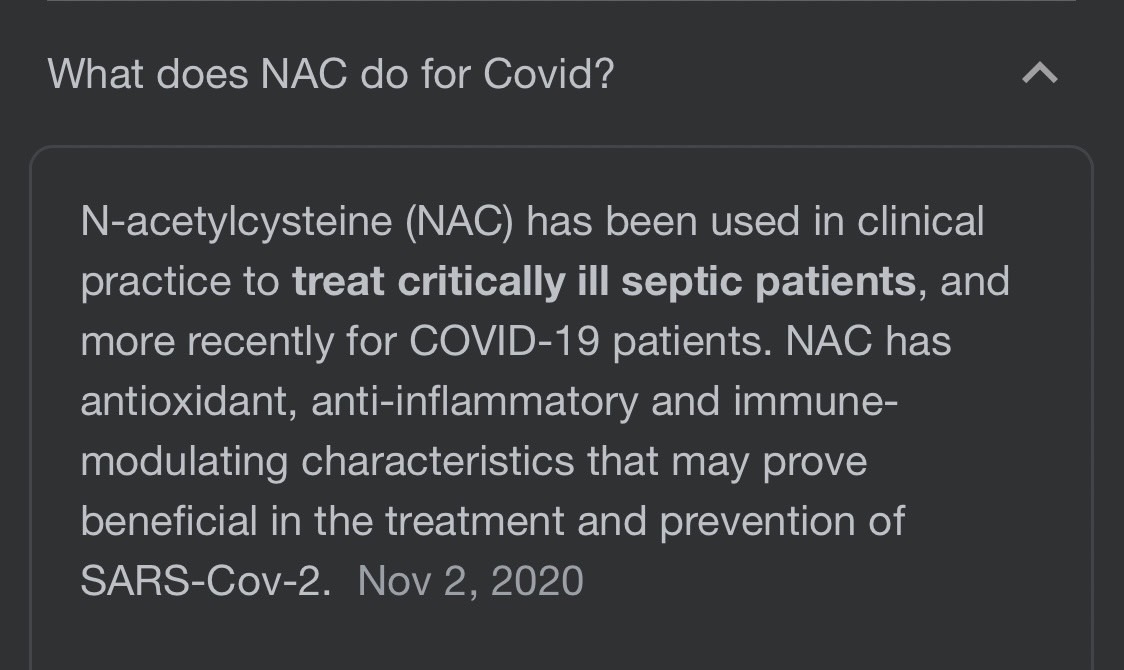
Task: Click the word "beneficial" in the snippet
Action: tap(169, 521)
